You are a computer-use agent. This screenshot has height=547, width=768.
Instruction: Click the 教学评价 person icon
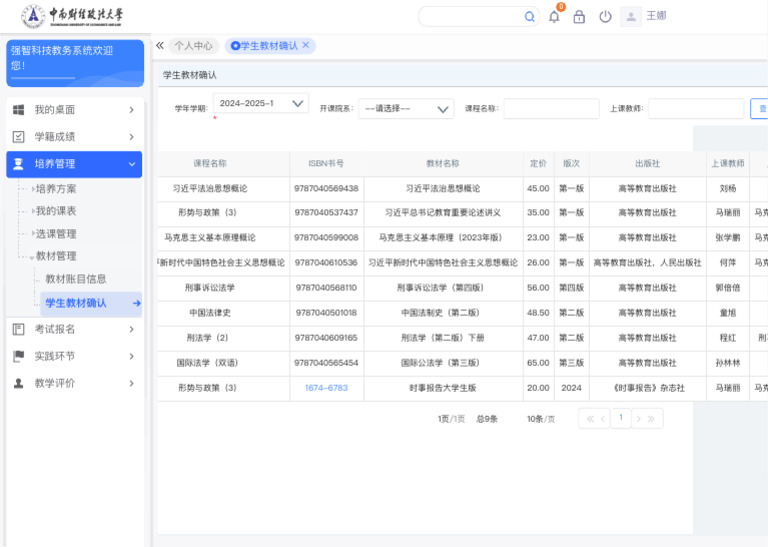(18, 383)
